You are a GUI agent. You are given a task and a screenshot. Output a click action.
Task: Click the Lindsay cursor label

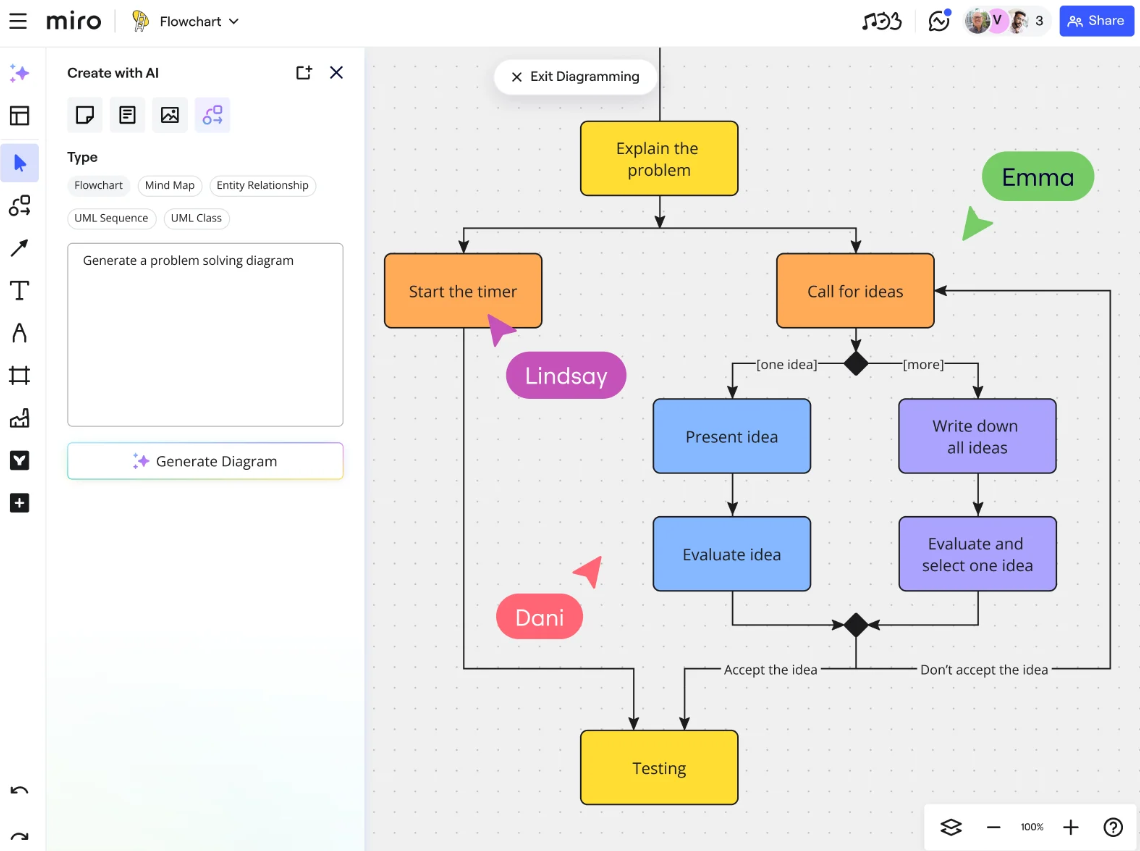click(x=566, y=375)
